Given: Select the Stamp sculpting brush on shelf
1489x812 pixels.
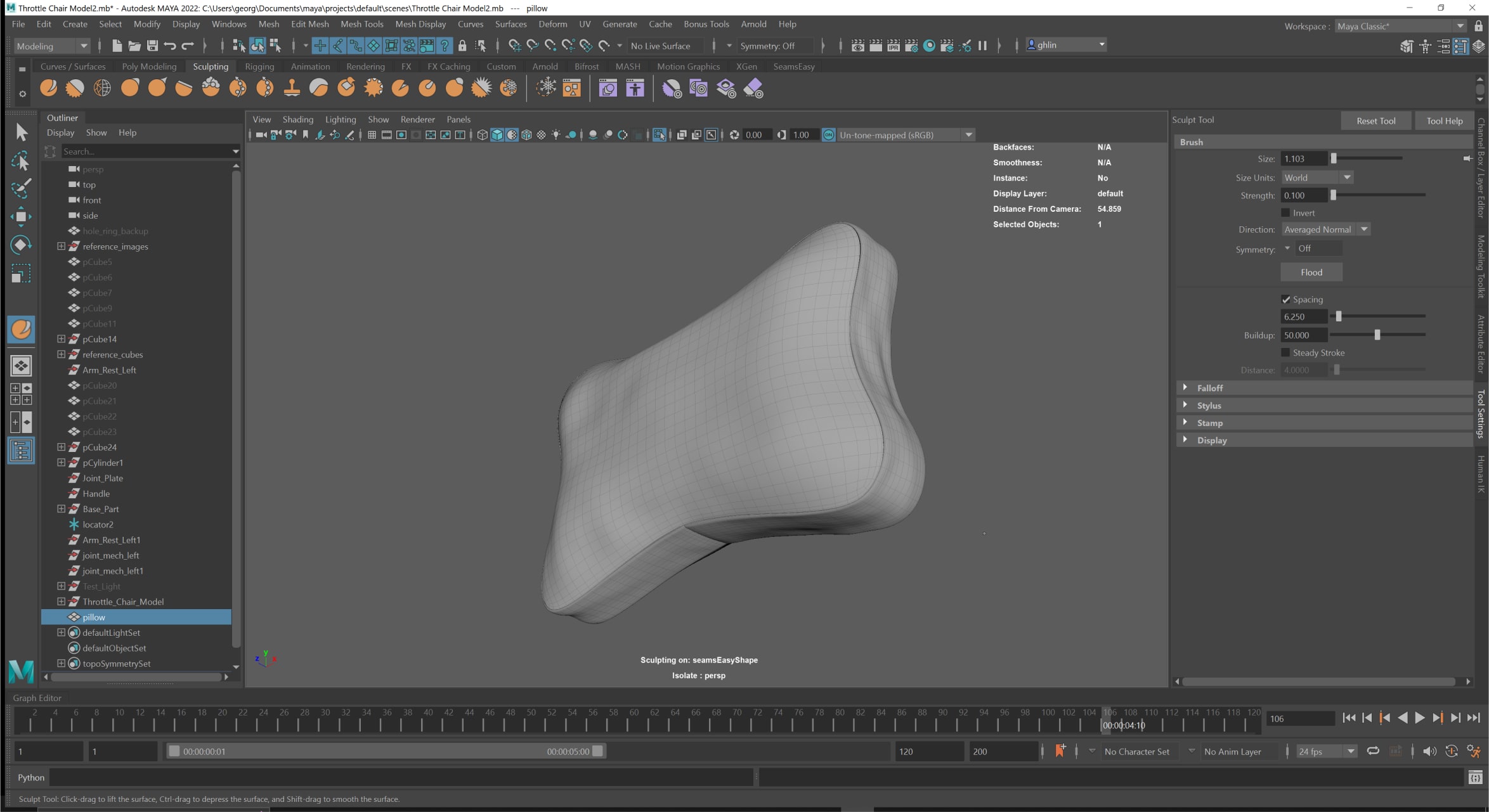Looking at the screenshot, I should click(292, 88).
